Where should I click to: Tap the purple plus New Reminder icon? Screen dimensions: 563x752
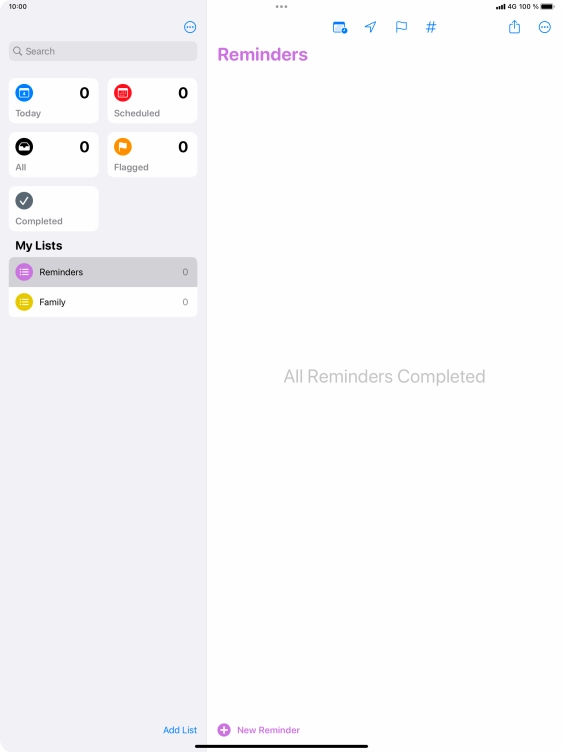tap(224, 729)
